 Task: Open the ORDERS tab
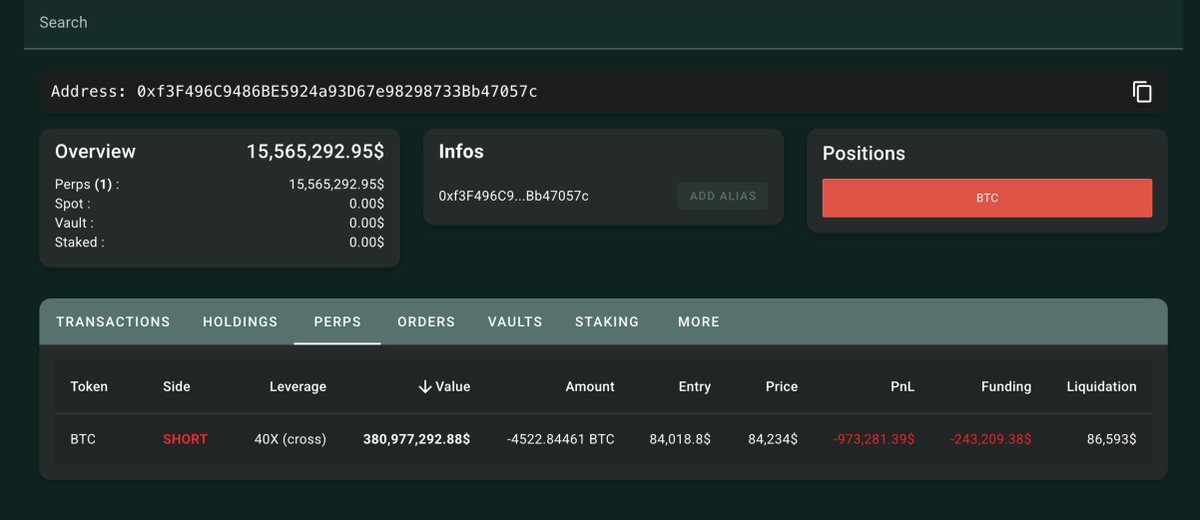[426, 322]
